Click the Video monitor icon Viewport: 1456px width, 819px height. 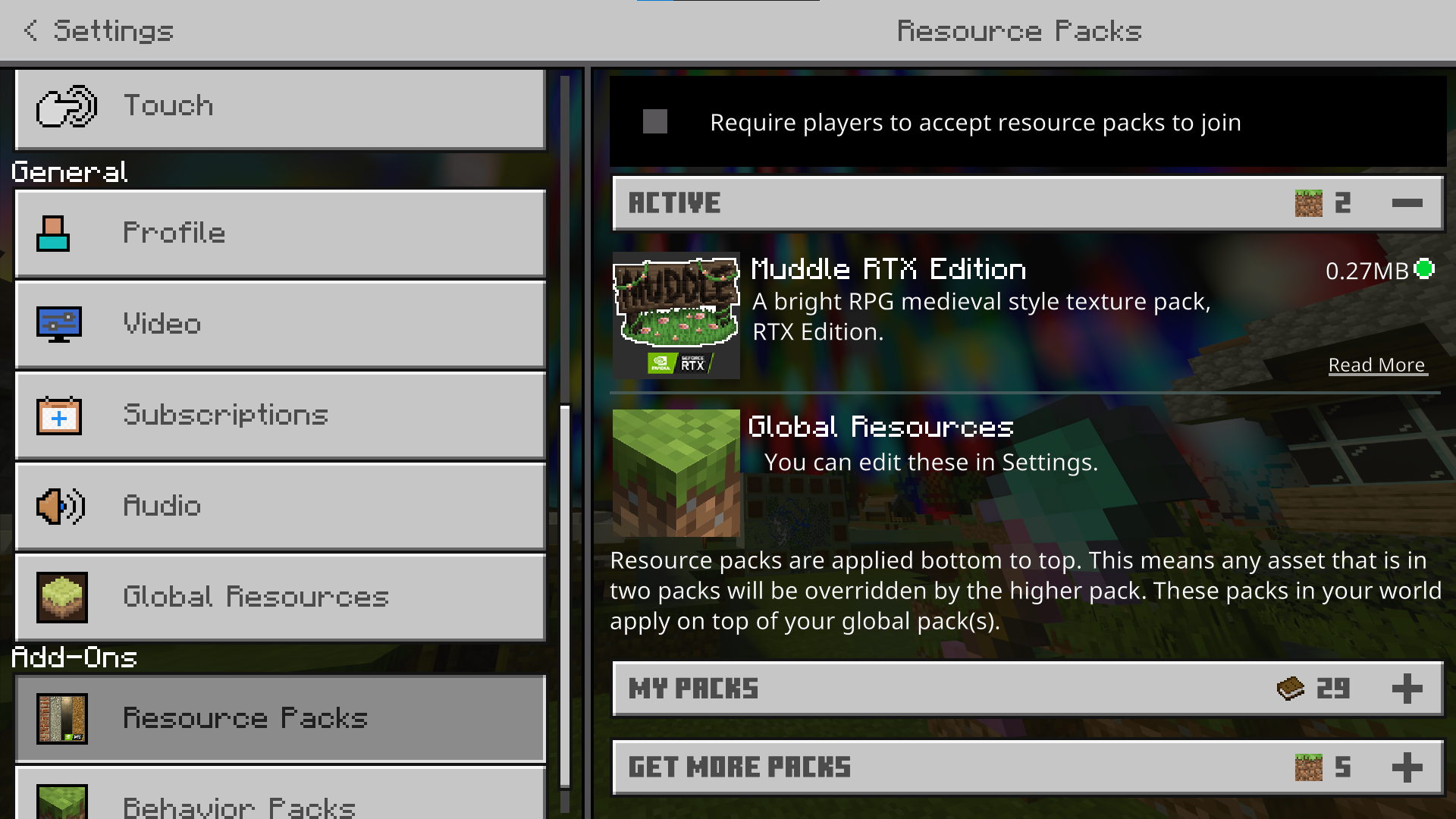pyautogui.click(x=59, y=325)
